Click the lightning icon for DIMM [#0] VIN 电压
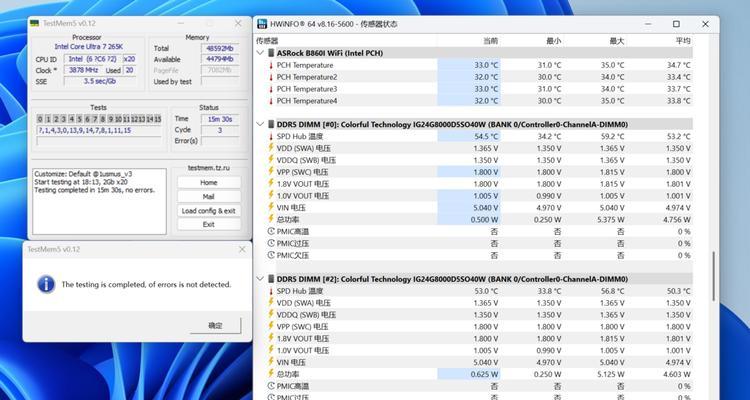 click(271, 208)
